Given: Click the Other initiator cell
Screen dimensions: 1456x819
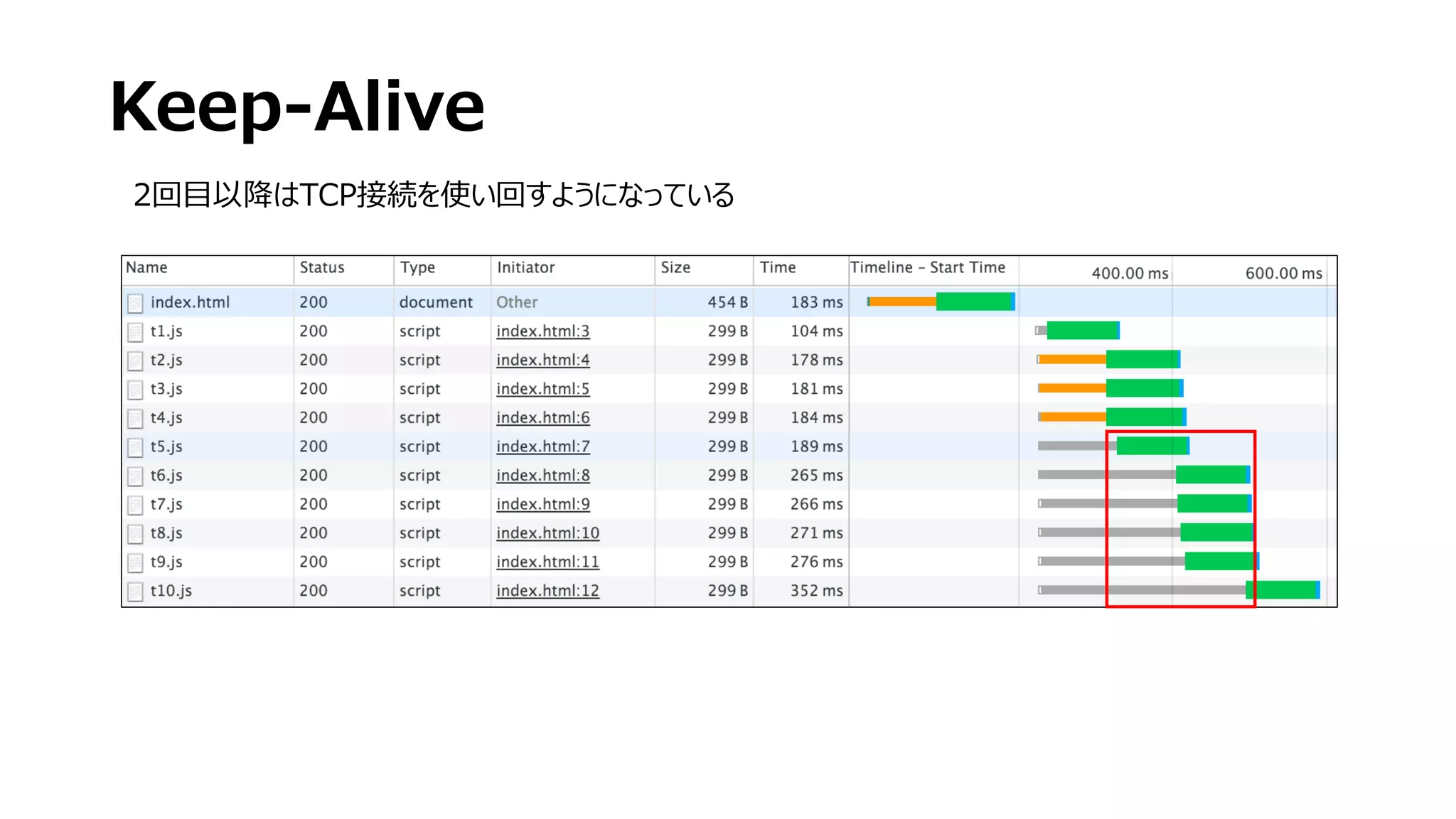Looking at the screenshot, I should click(x=517, y=302).
